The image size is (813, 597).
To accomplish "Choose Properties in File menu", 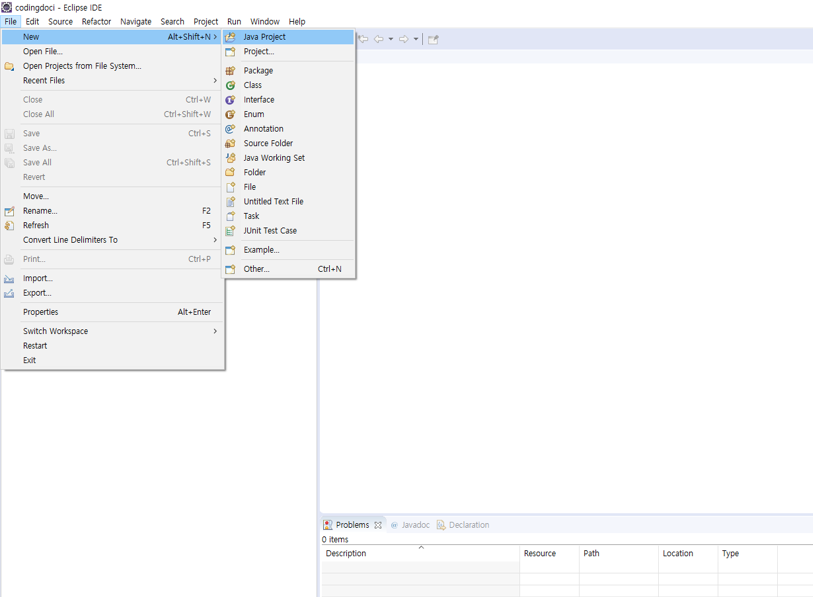I will point(113,312).
